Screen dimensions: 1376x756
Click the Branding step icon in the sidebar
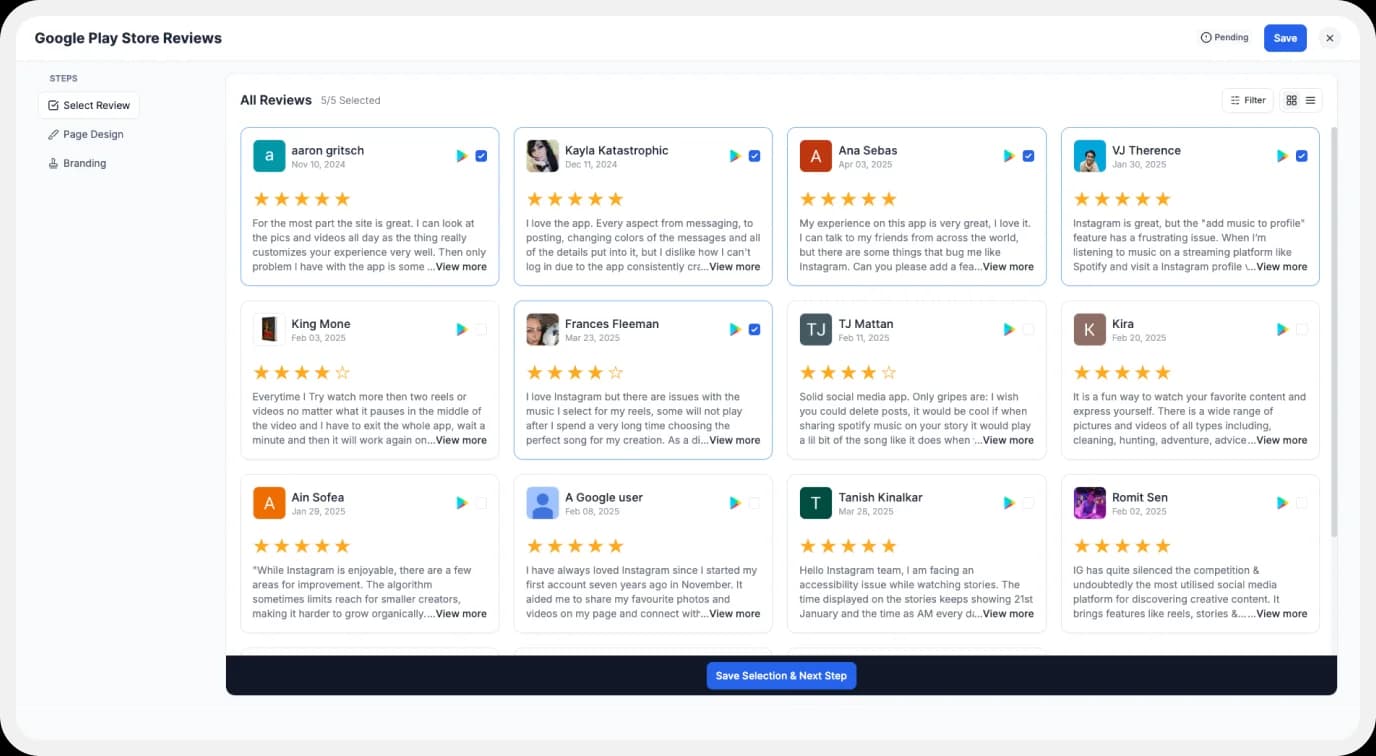pos(53,163)
